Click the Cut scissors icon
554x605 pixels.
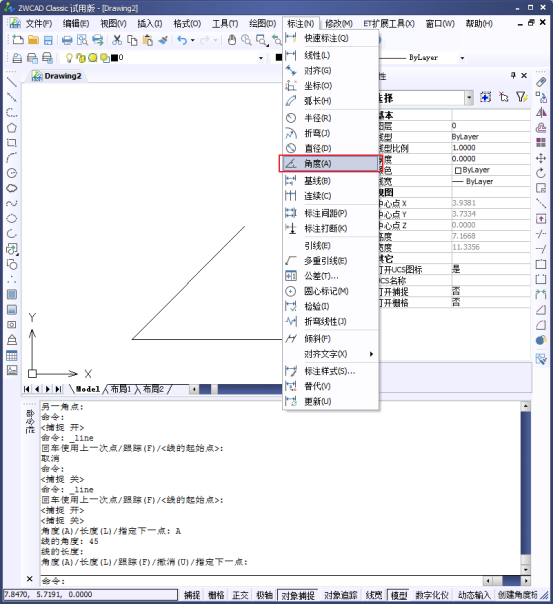[x=117, y=40]
